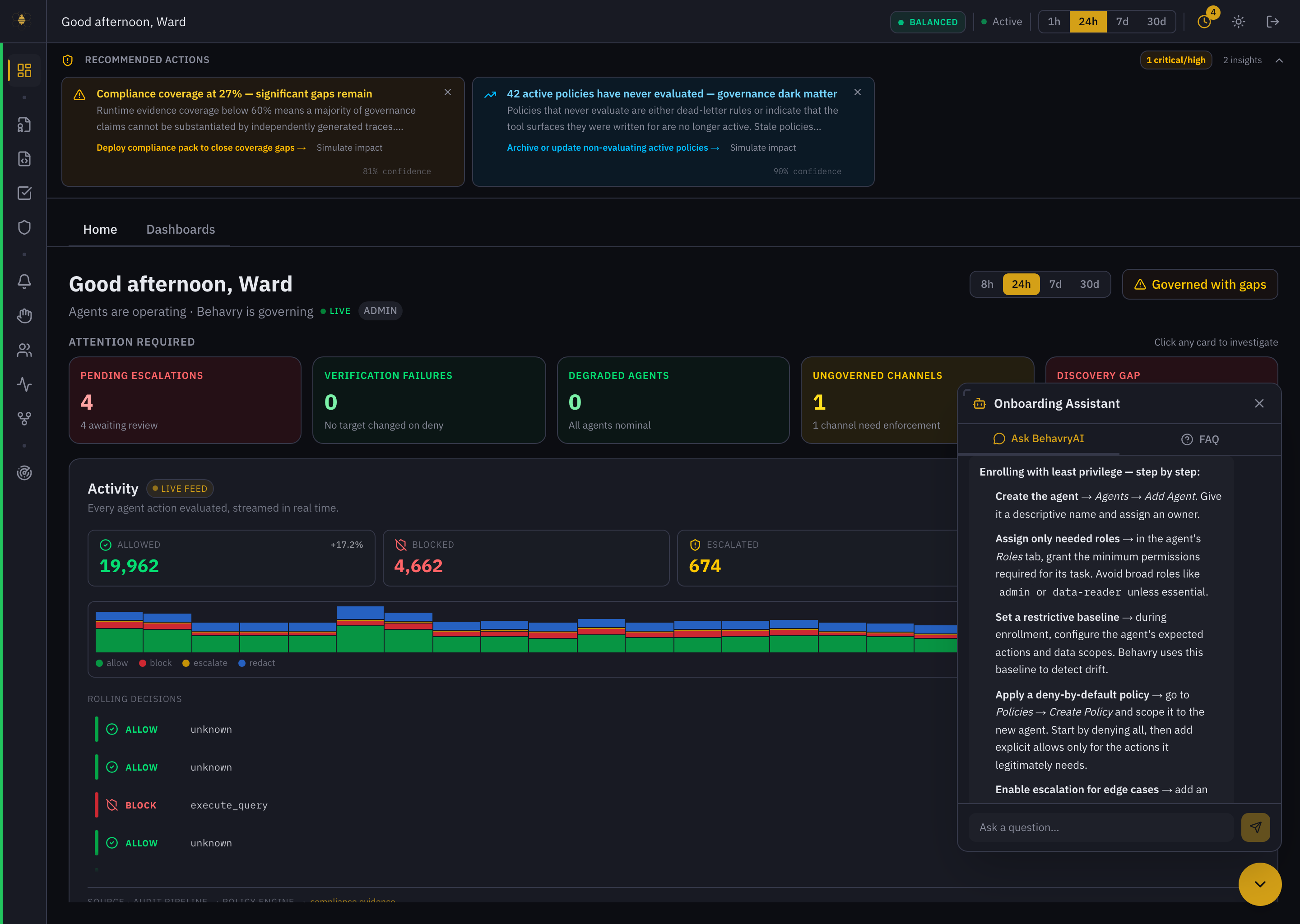Click Simulate impact on policies card
Image resolution: width=1300 pixels, height=924 pixels.
click(763, 148)
